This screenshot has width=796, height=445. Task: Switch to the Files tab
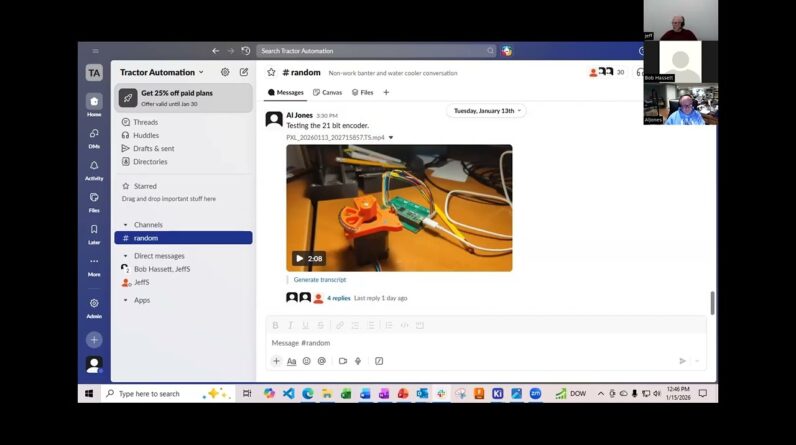coord(362,92)
